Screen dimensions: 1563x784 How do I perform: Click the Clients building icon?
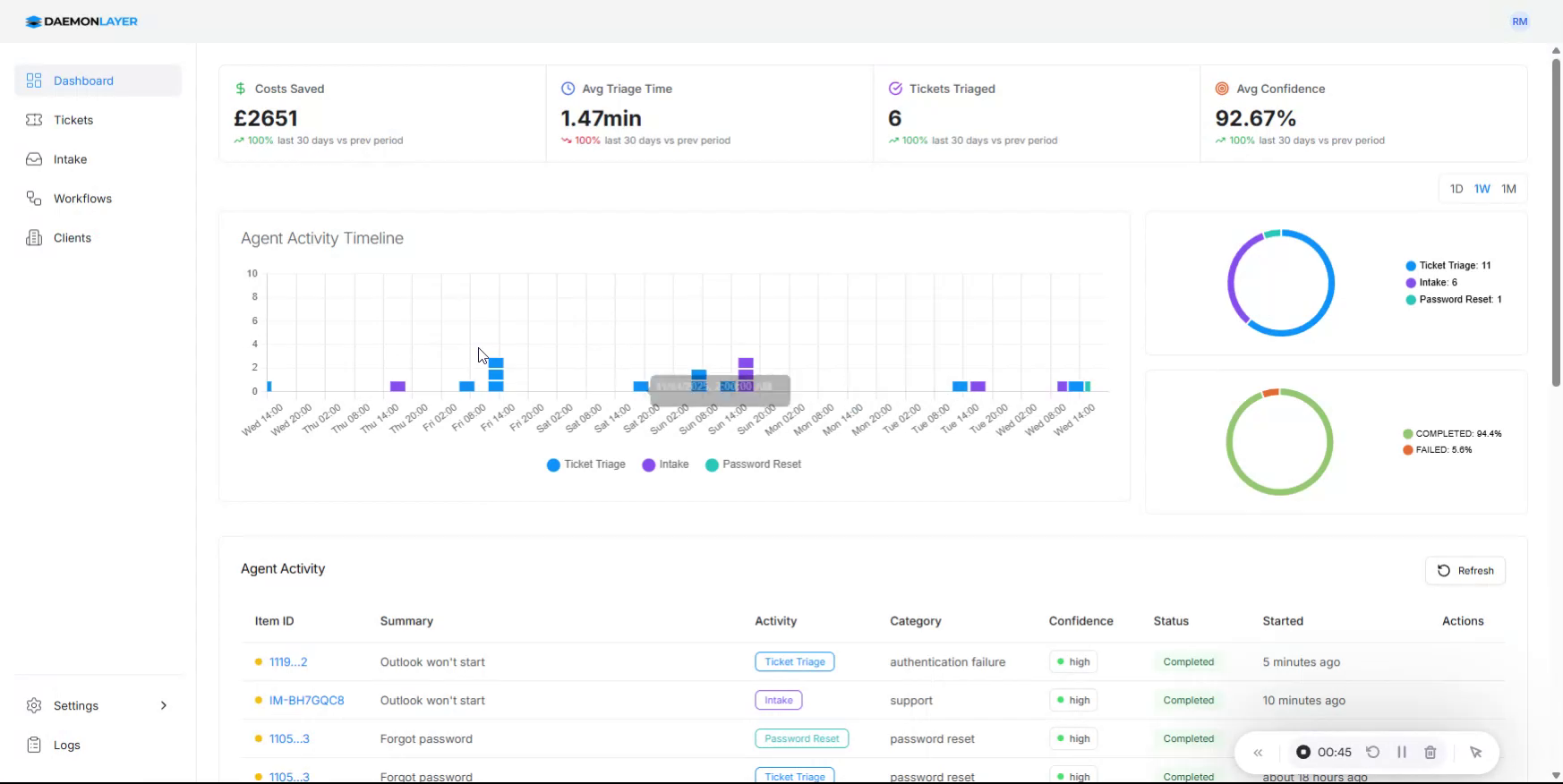34,238
